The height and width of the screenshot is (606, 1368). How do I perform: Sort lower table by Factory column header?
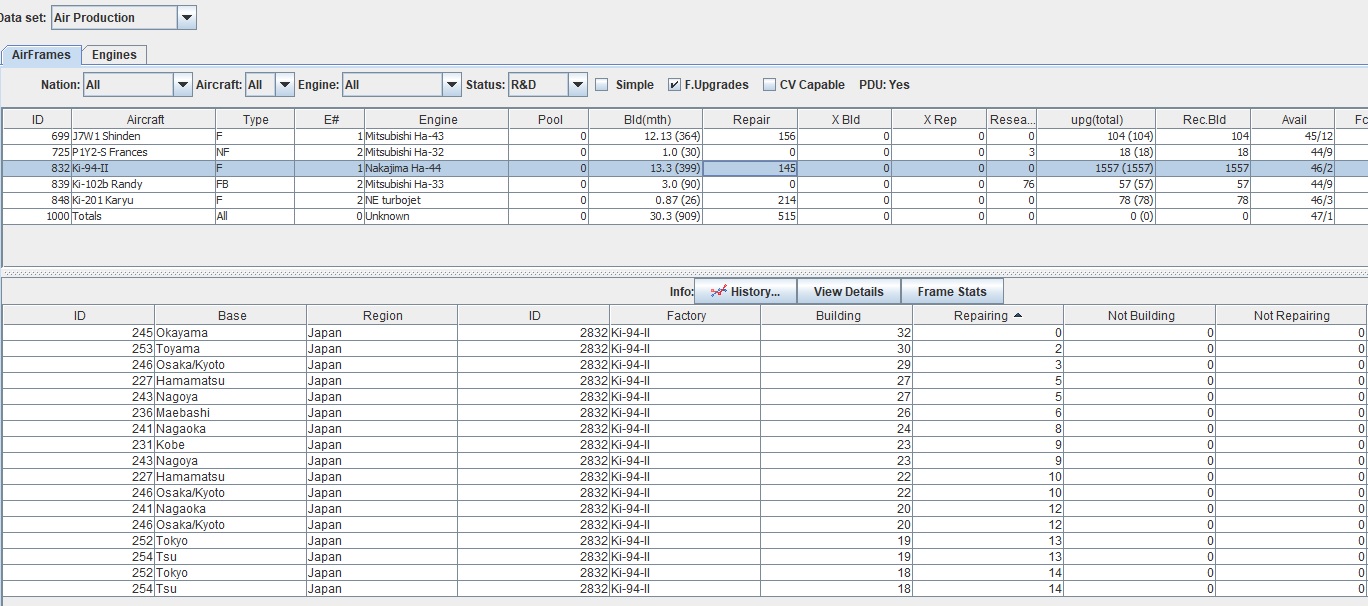686,315
